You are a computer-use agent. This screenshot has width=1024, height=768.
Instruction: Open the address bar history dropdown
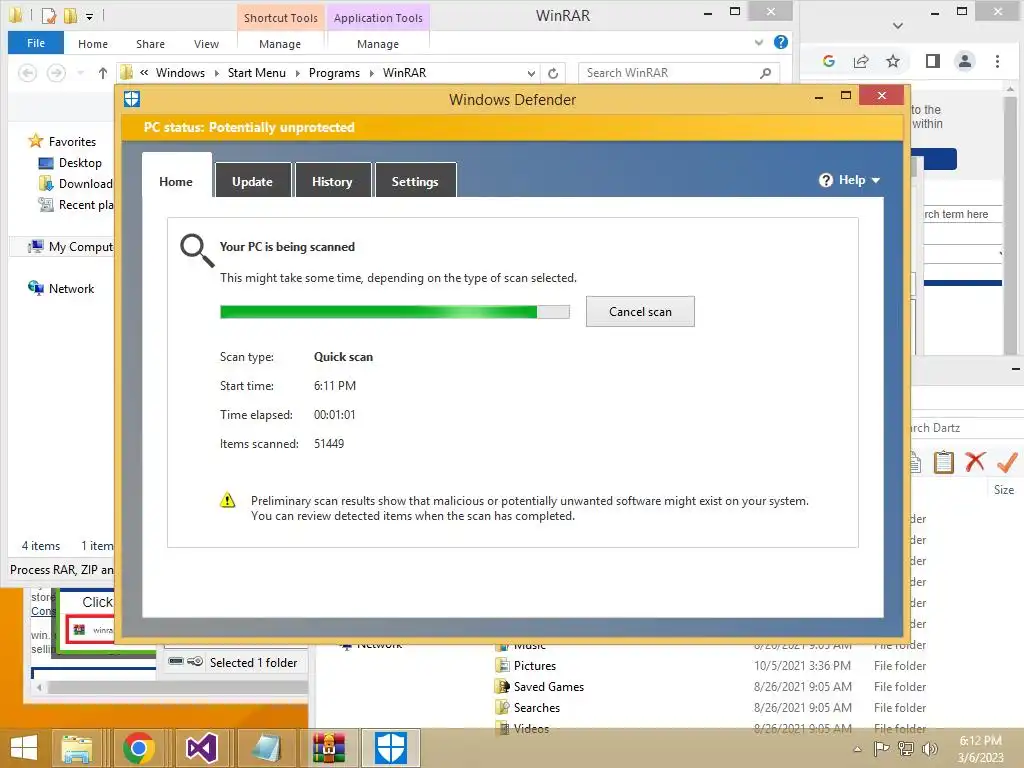tap(531, 73)
